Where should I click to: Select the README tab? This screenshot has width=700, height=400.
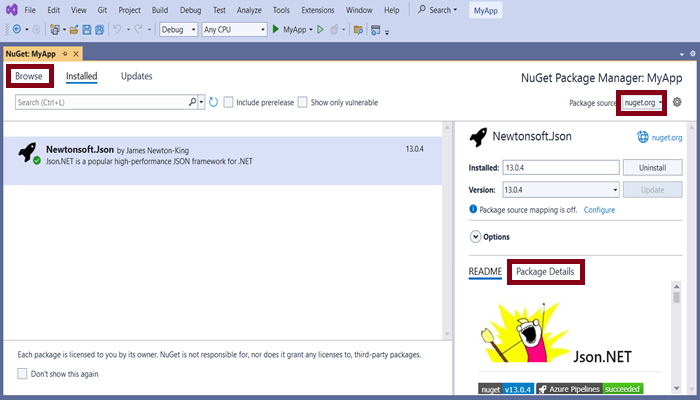[x=485, y=271]
